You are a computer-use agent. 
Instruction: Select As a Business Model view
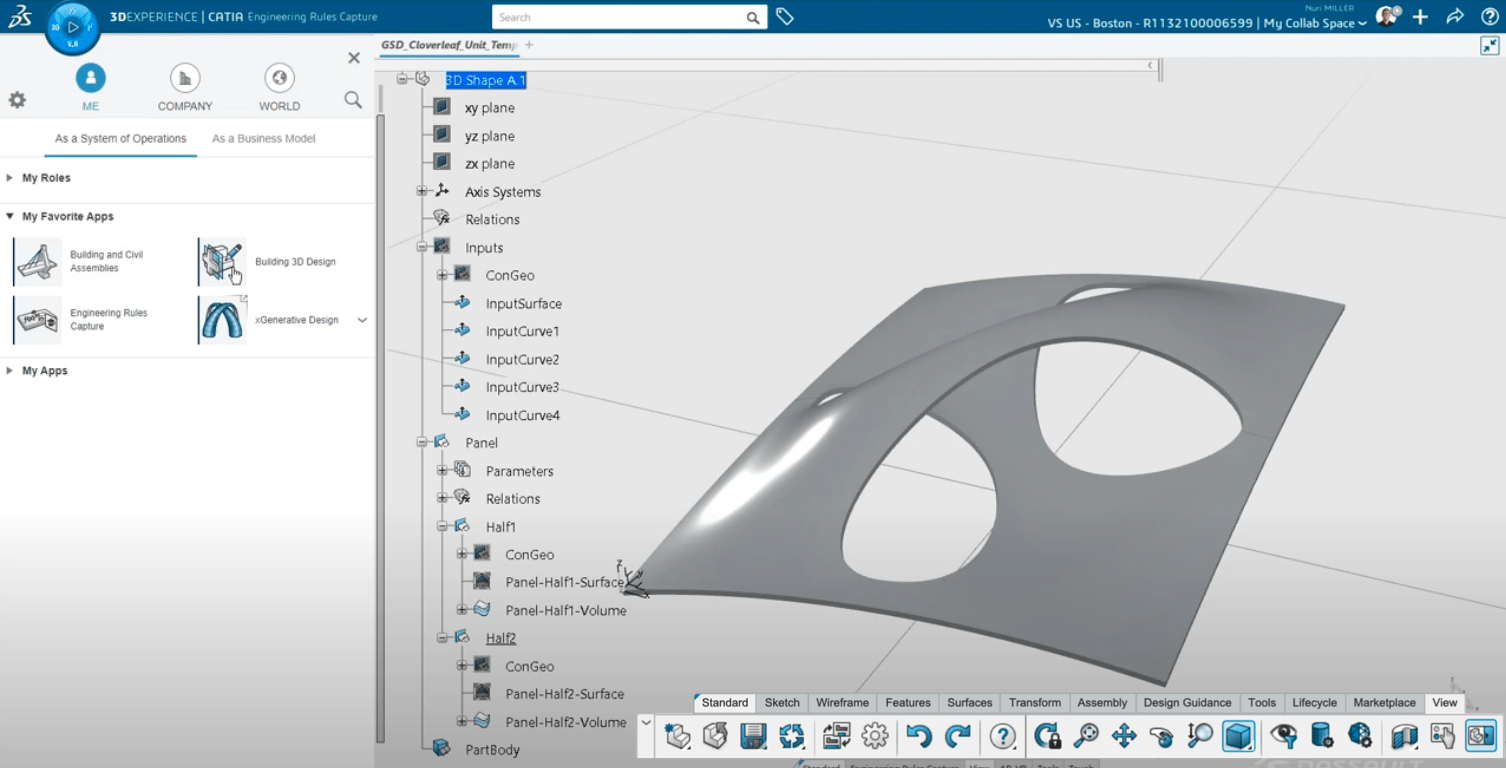point(263,139)
